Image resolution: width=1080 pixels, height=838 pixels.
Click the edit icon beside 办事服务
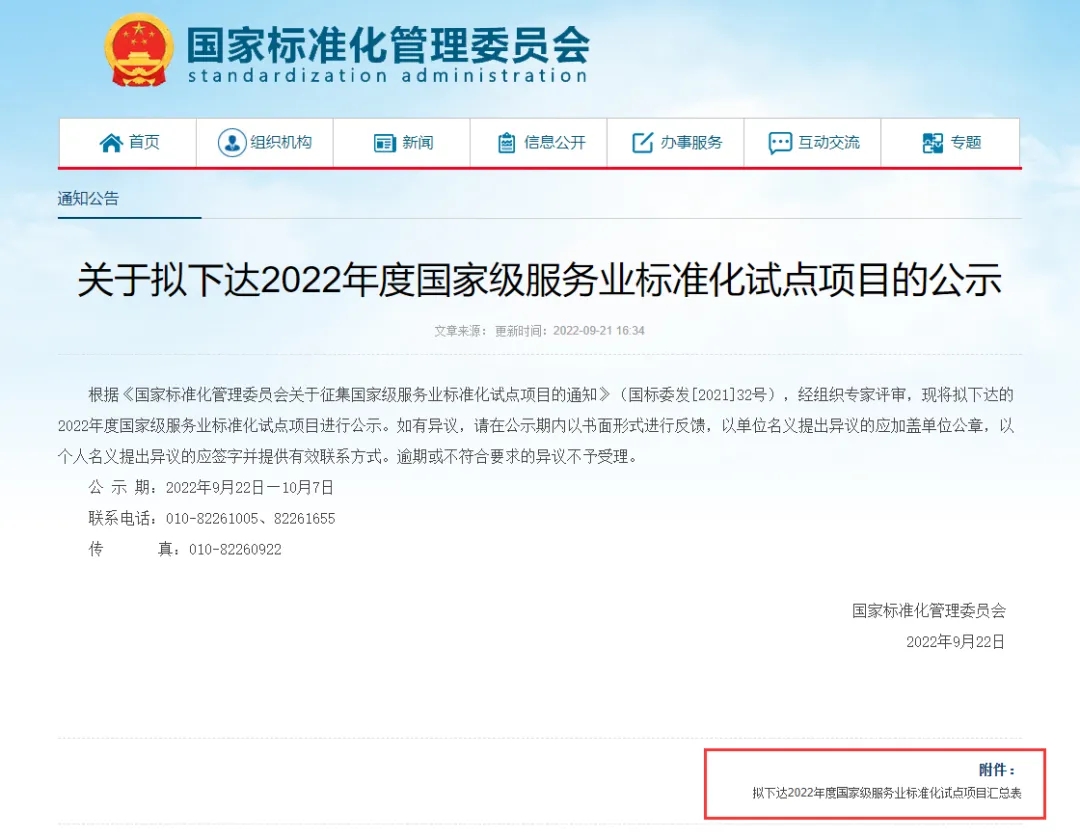[642, 143]
